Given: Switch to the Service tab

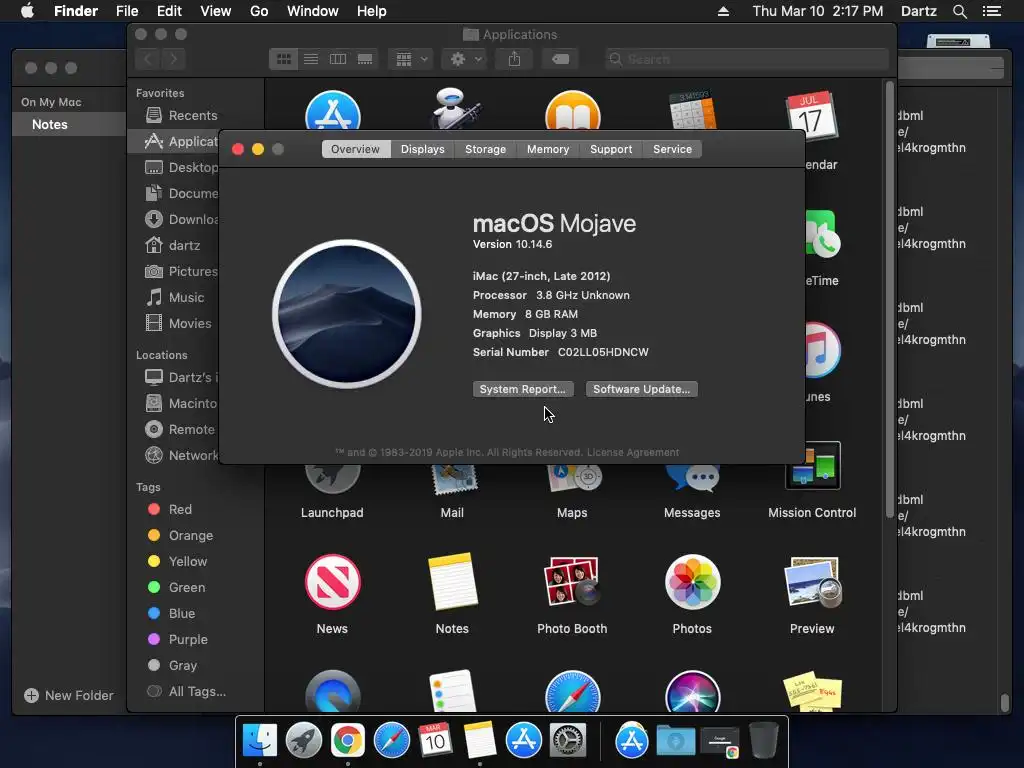Looking at the screenshot, I should click(x=672, y=149).
